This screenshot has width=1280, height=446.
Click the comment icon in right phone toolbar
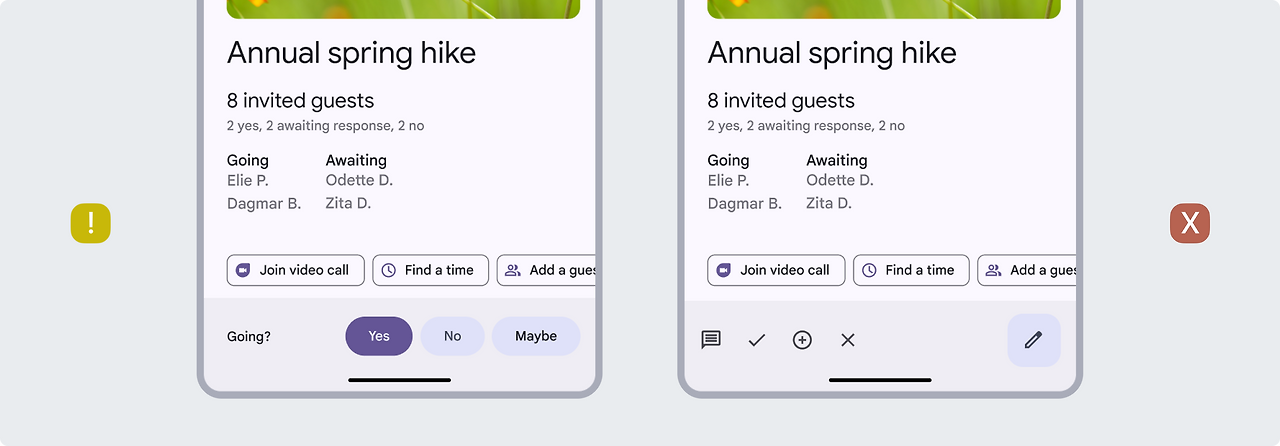(x=711, y=340)
